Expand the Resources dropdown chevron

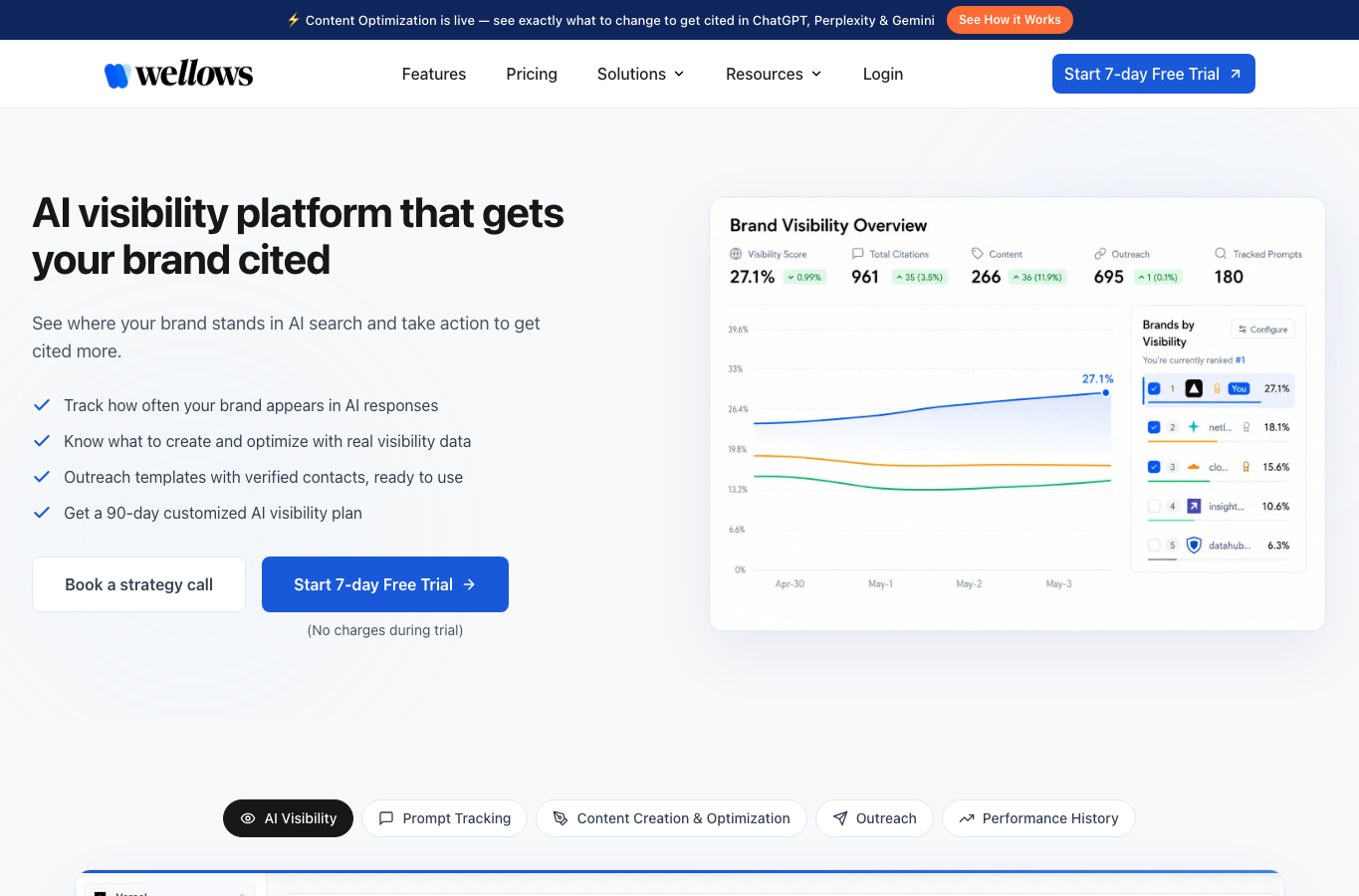point(816,74)
